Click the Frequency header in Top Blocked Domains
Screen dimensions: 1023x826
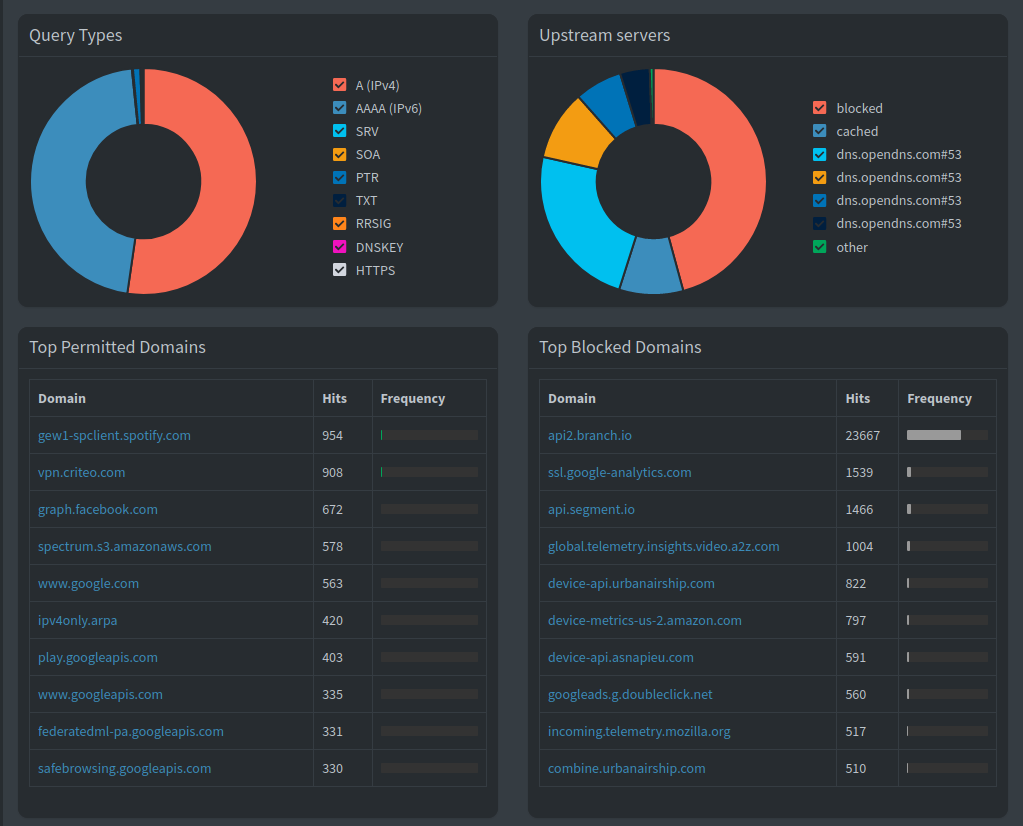pyautogui.click(x=939, y=399)
